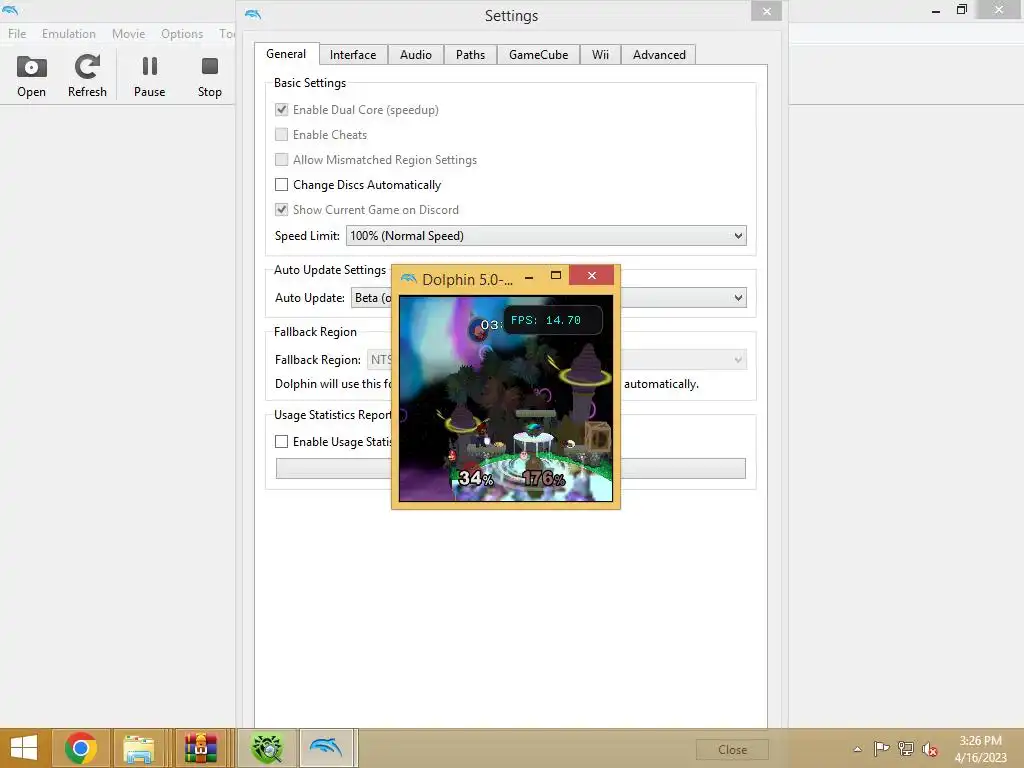Open Chrome from the taskbar
The width and height of the screenshot is (1024, 768).
coord(81,748)
